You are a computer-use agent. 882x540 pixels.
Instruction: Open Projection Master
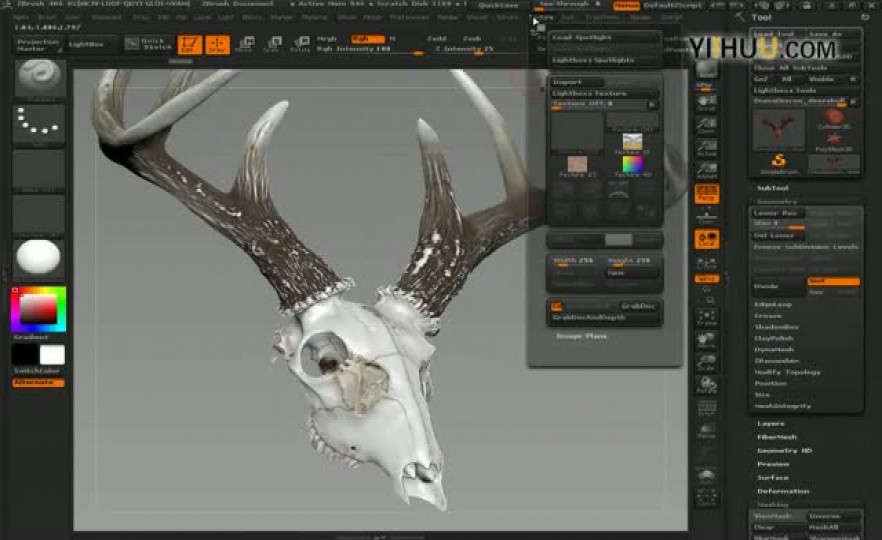tap(37, 45)
